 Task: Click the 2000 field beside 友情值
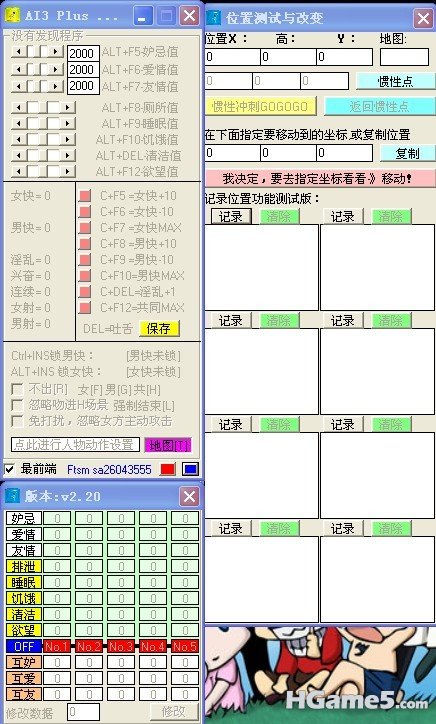click(83, 86)
